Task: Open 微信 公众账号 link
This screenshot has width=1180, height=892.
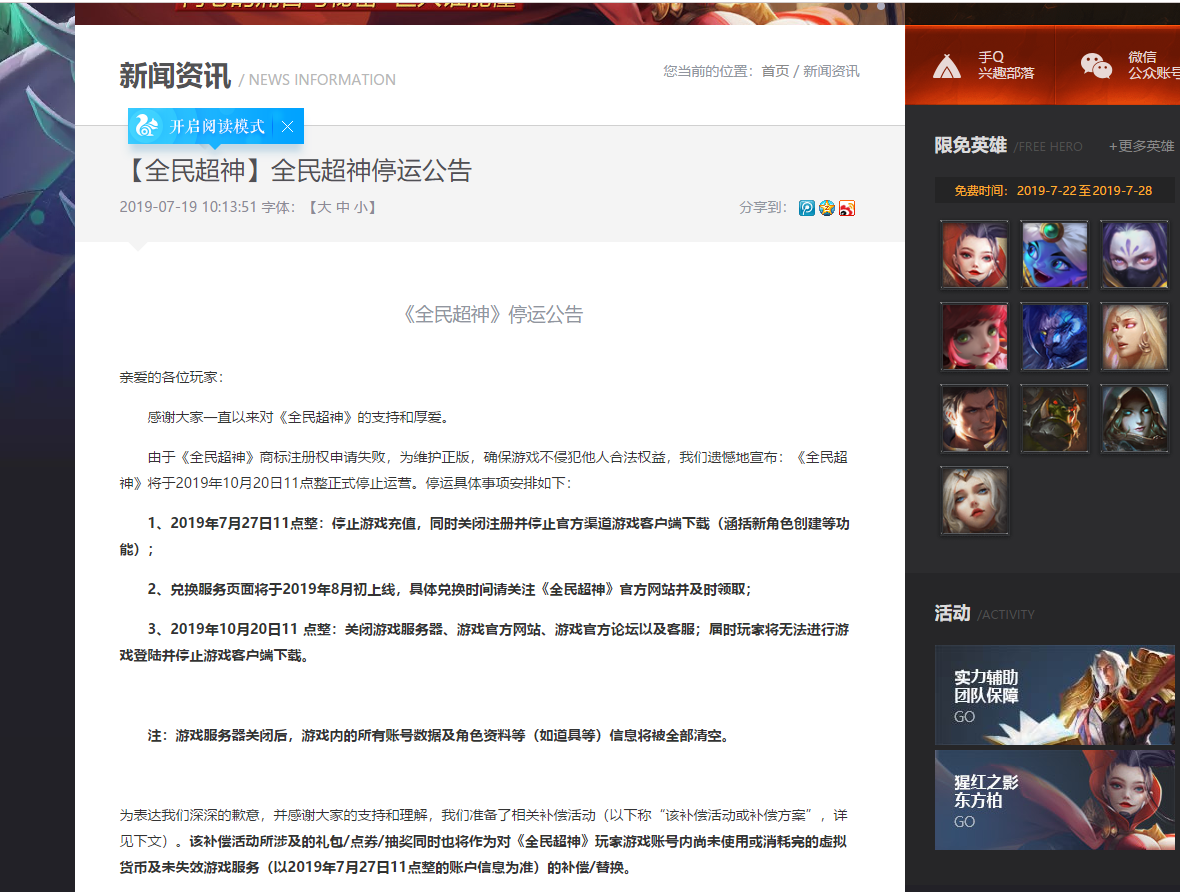Action: click(1154, 65)
